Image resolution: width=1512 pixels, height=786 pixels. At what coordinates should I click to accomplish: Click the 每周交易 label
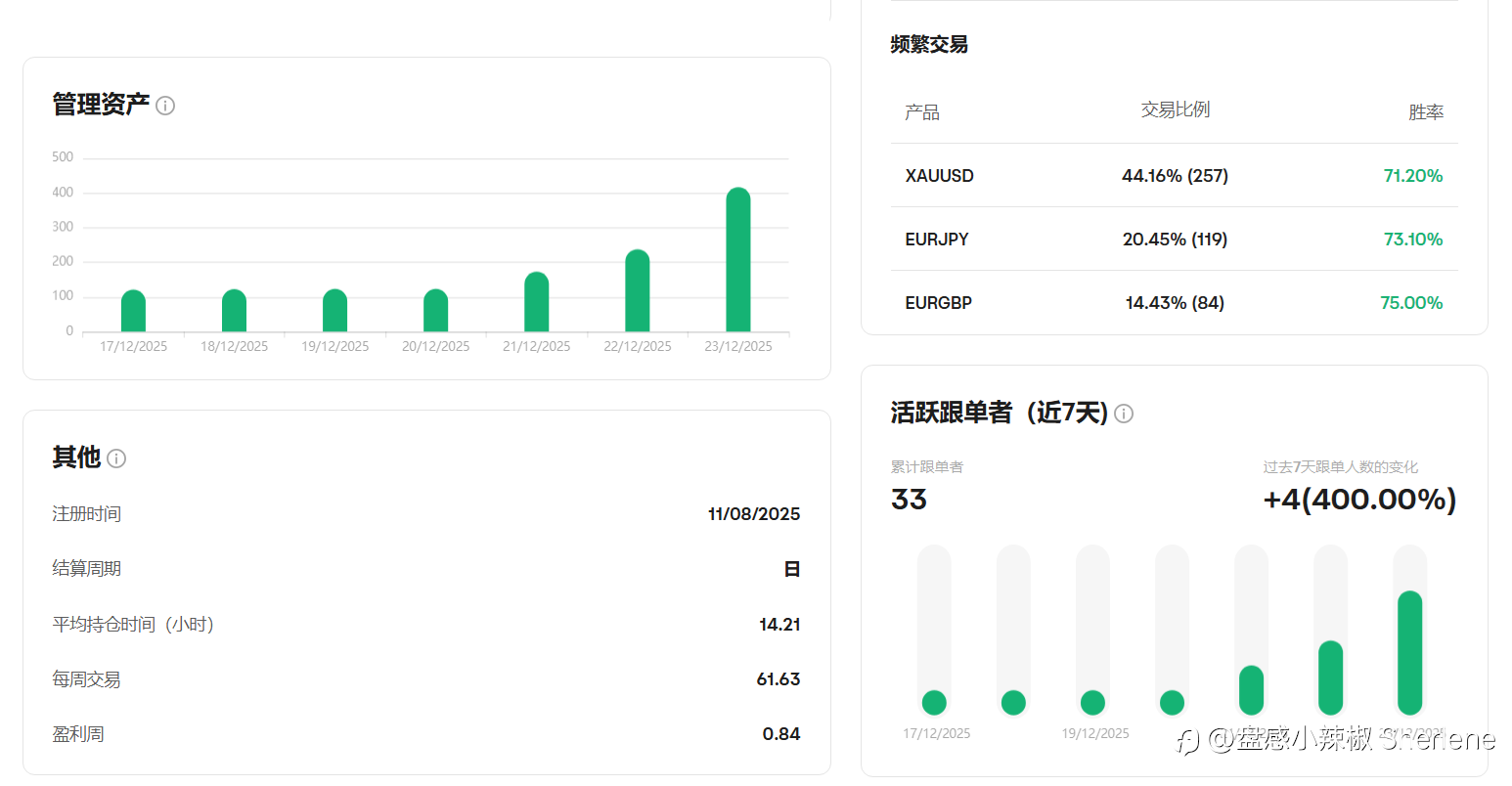87,679
